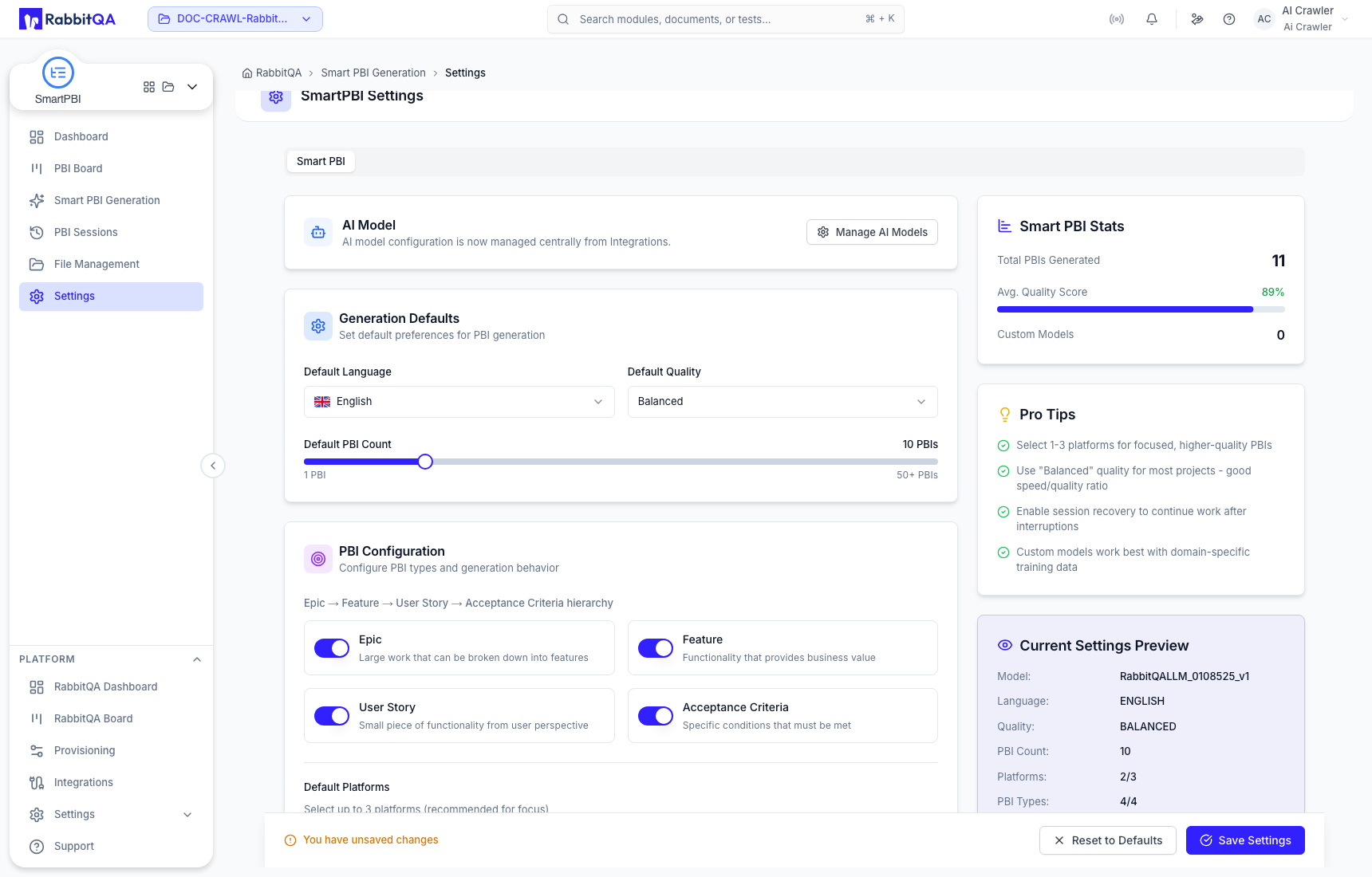Click the model name RabbitQALLM_0108525_v1

pos(1185,677)
